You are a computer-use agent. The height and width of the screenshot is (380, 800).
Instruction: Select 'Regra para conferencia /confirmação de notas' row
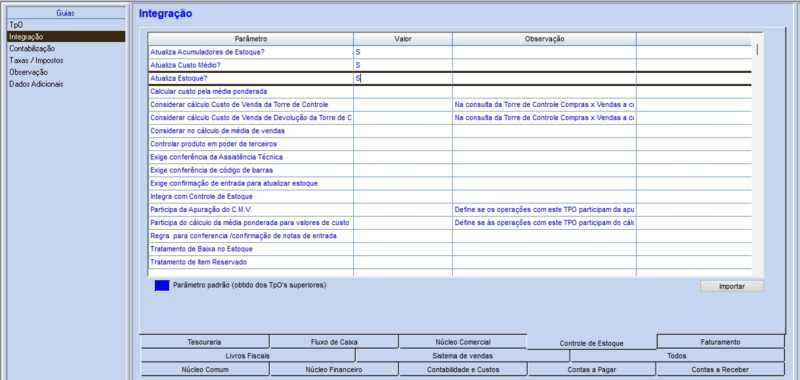point(251,236)
